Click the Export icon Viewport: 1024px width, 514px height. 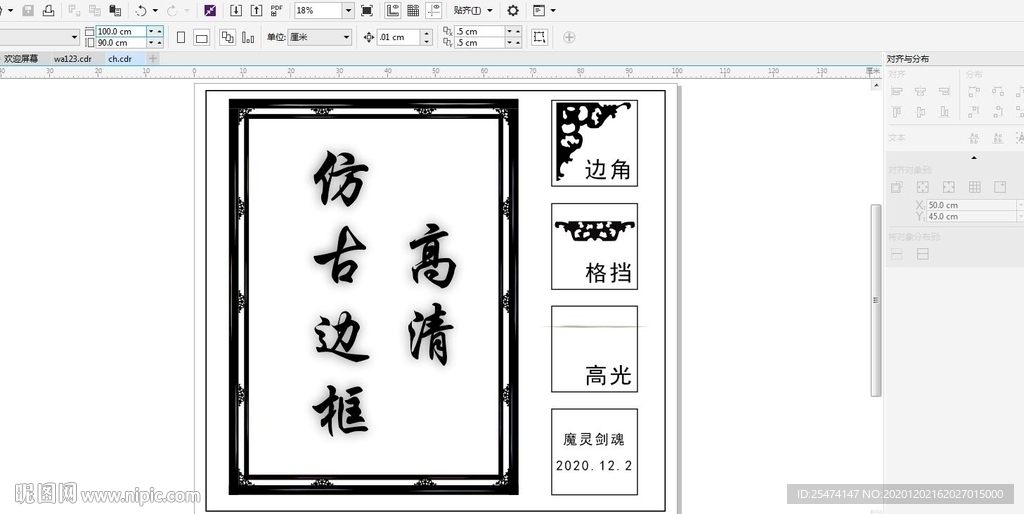pos(256,10)
